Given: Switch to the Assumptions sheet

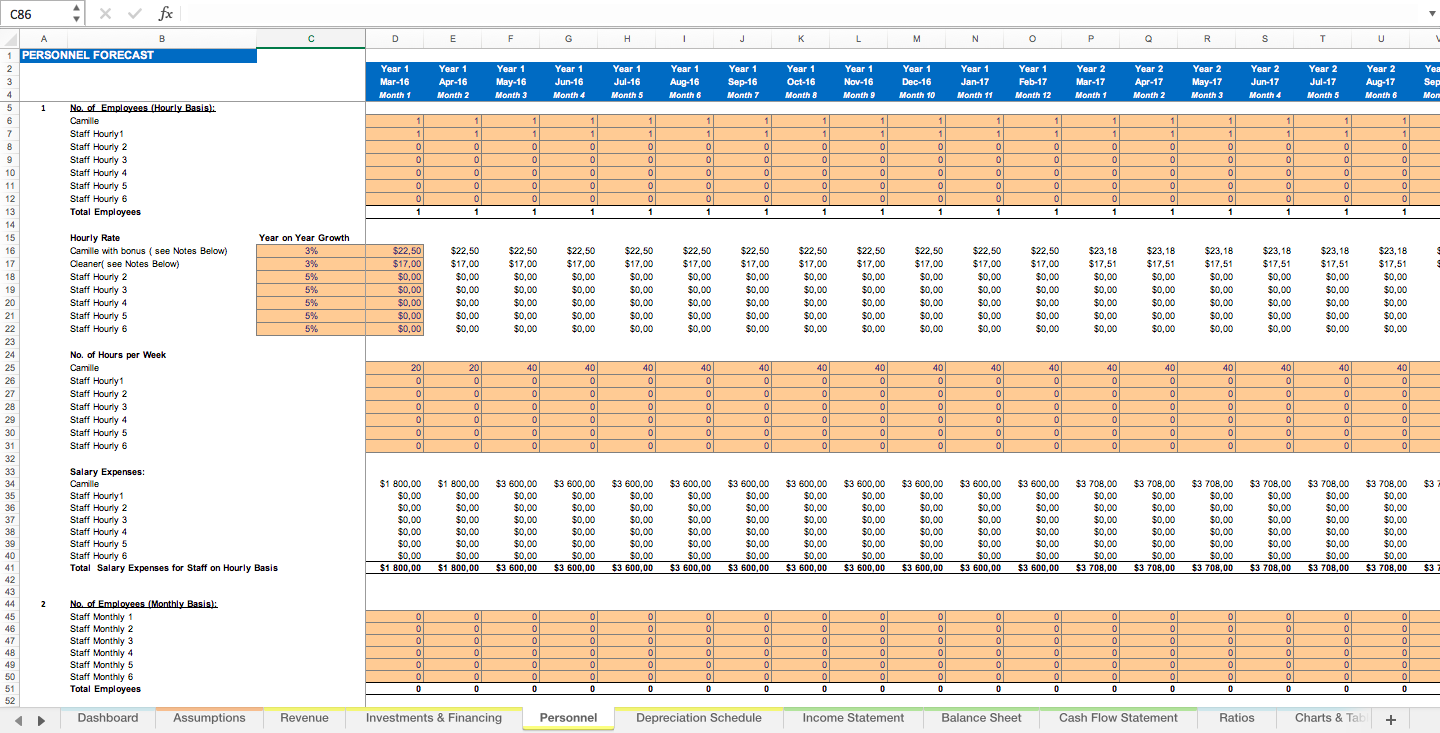Looking at the screenshot, I should click(209, 718).
